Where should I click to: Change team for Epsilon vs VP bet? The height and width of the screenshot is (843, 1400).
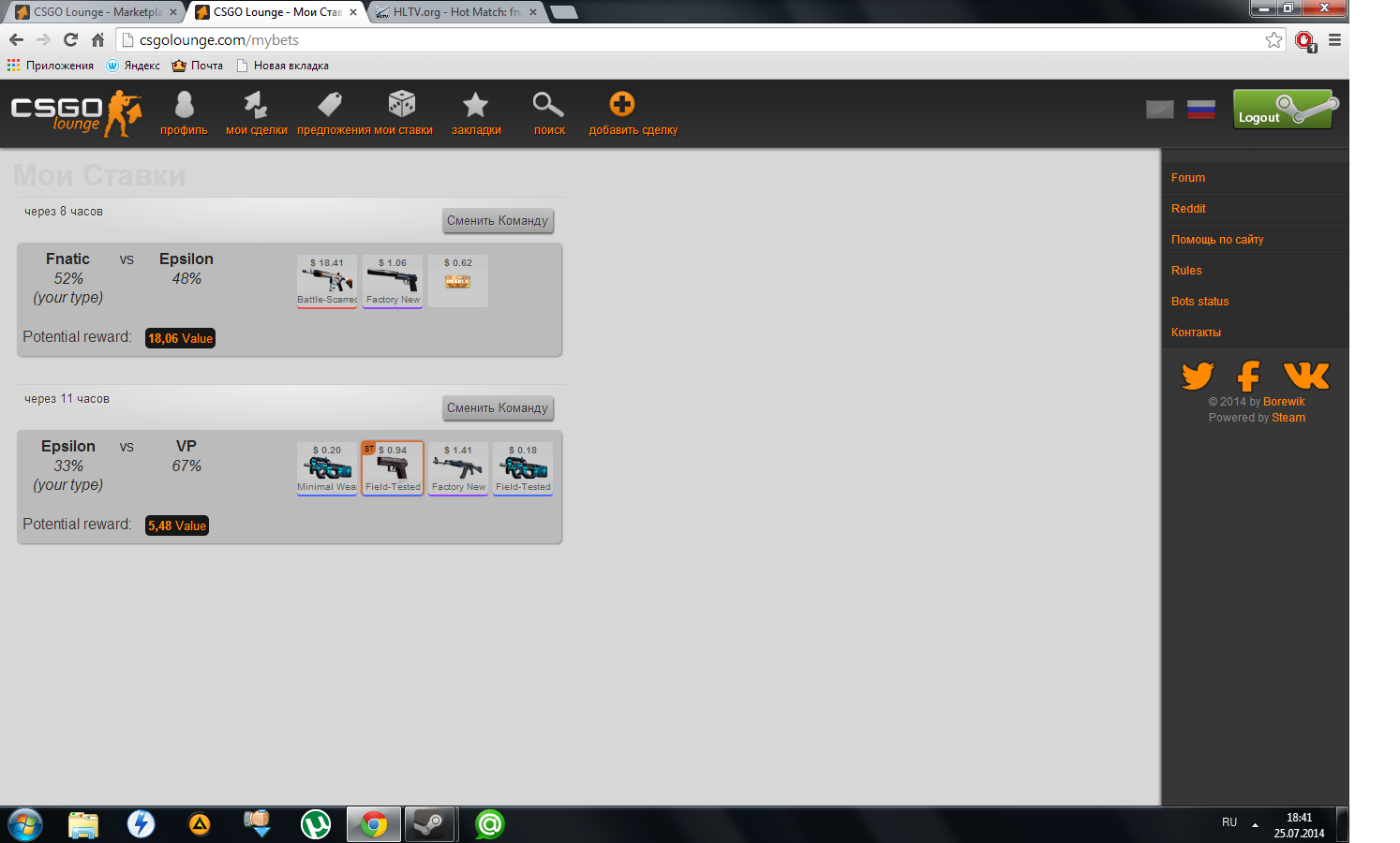(498, 408)
